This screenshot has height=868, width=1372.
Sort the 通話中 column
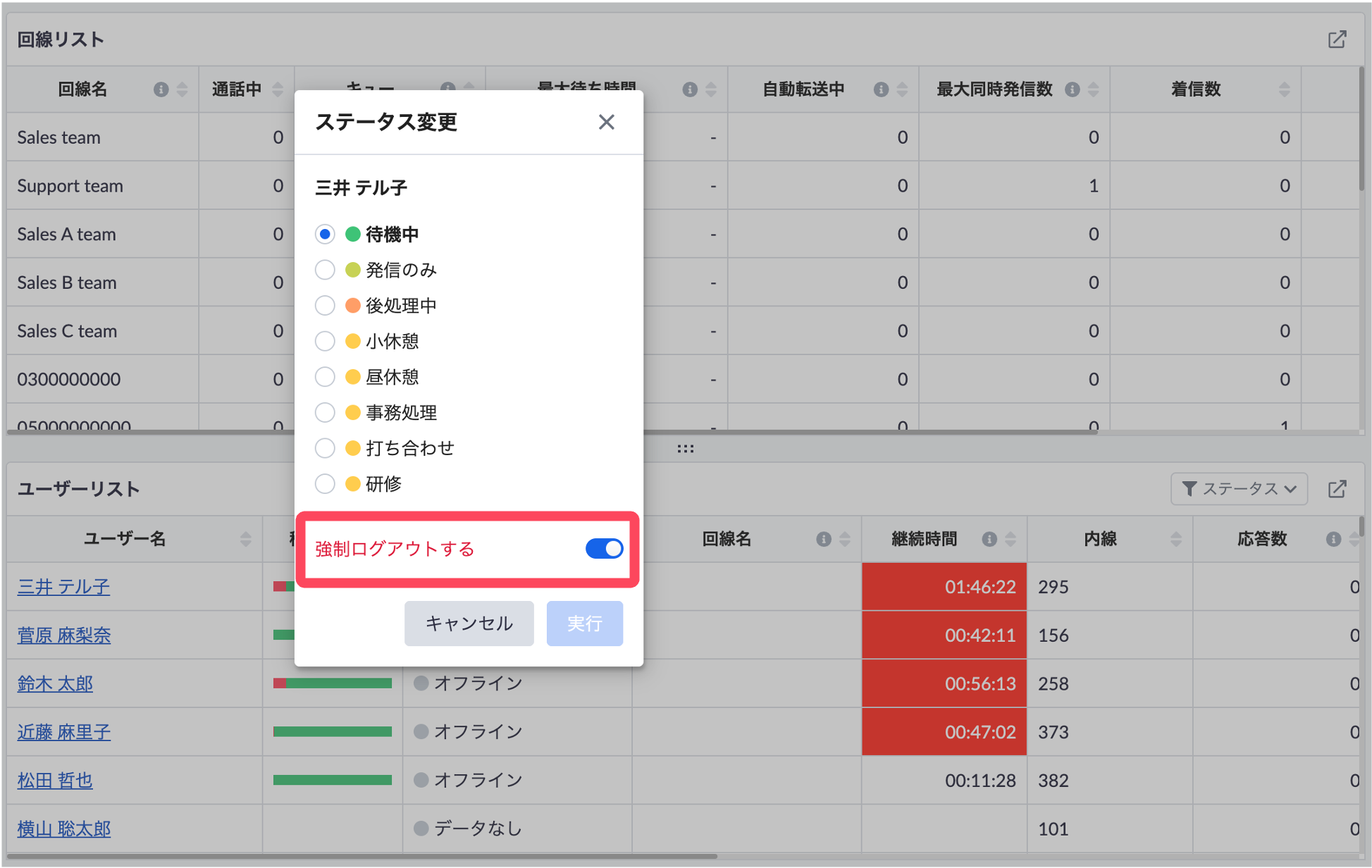pos(278,89)
